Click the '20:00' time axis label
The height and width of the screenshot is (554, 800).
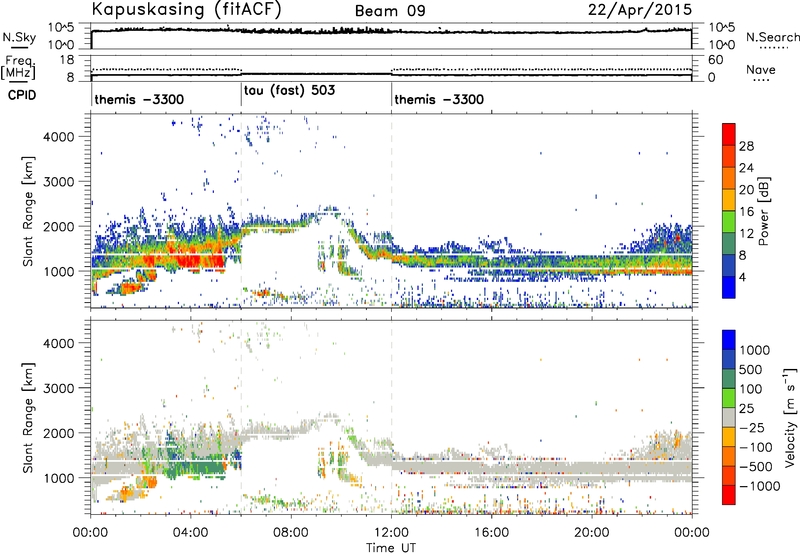(x=591, y=533)
